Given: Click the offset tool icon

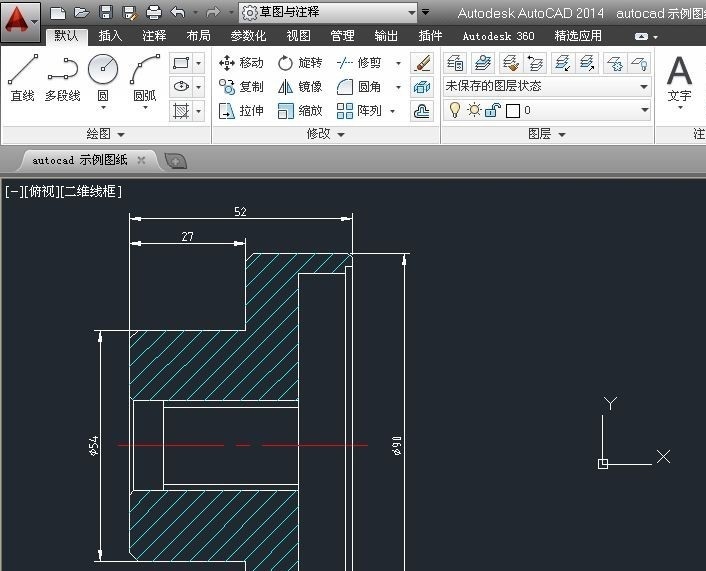Looking at the screenshot, I should pyautogui.click(x=422, y=111).
